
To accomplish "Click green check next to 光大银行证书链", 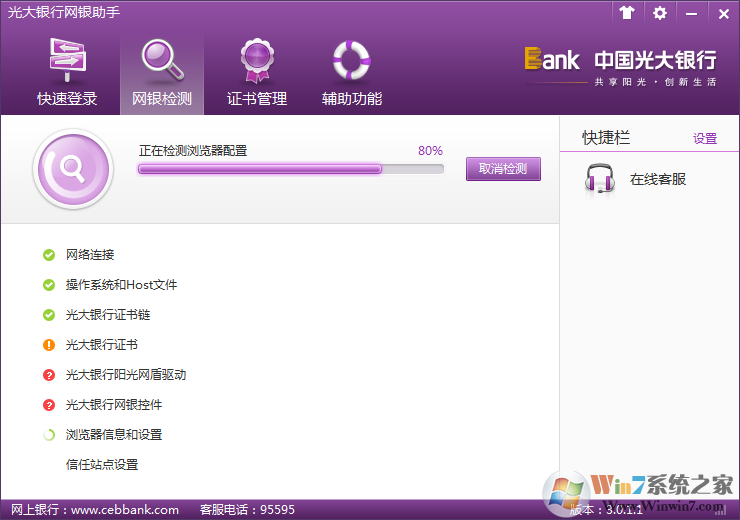I will 49,315.
